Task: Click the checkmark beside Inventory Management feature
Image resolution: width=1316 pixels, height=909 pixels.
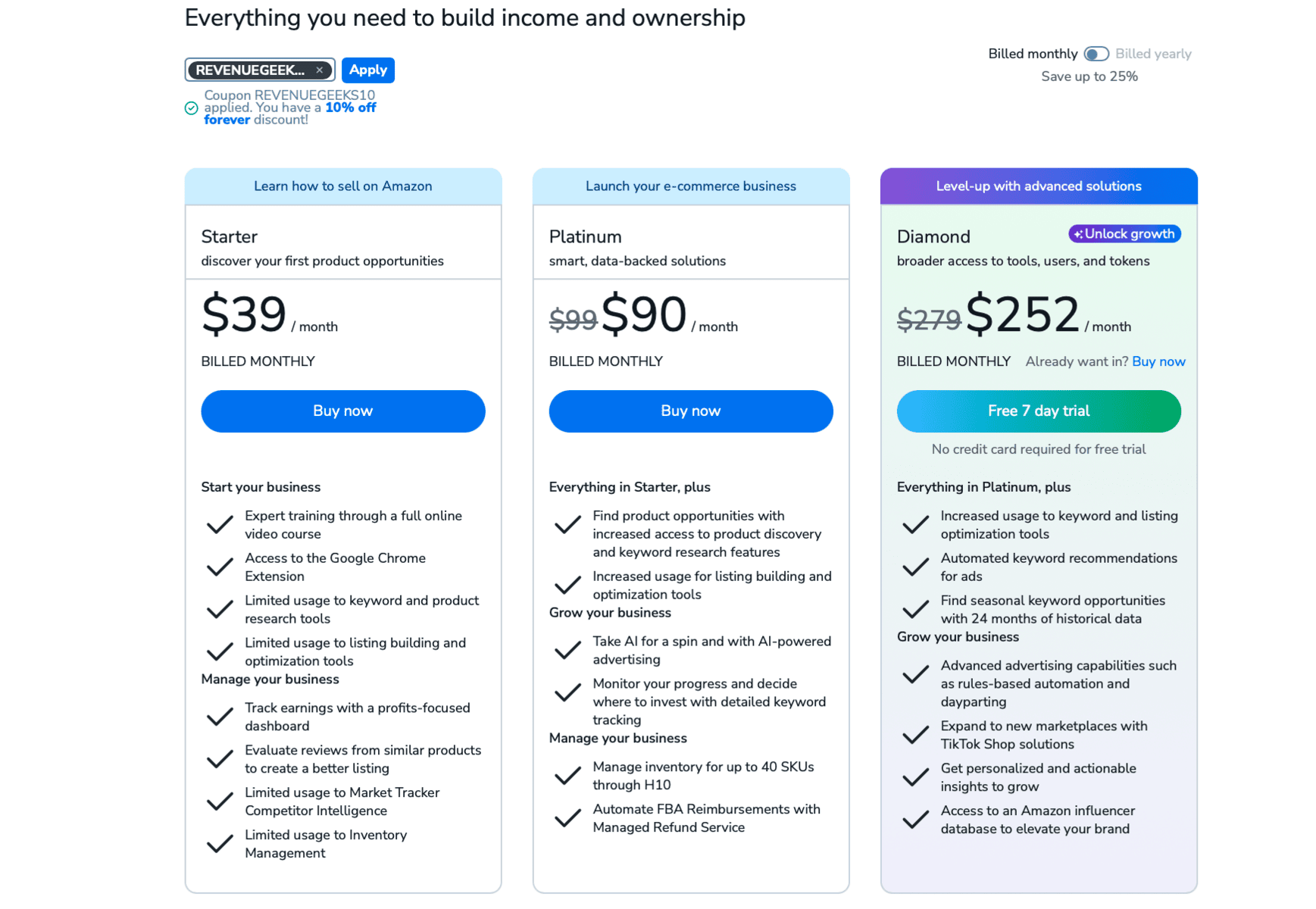Action: pos(219,844)
